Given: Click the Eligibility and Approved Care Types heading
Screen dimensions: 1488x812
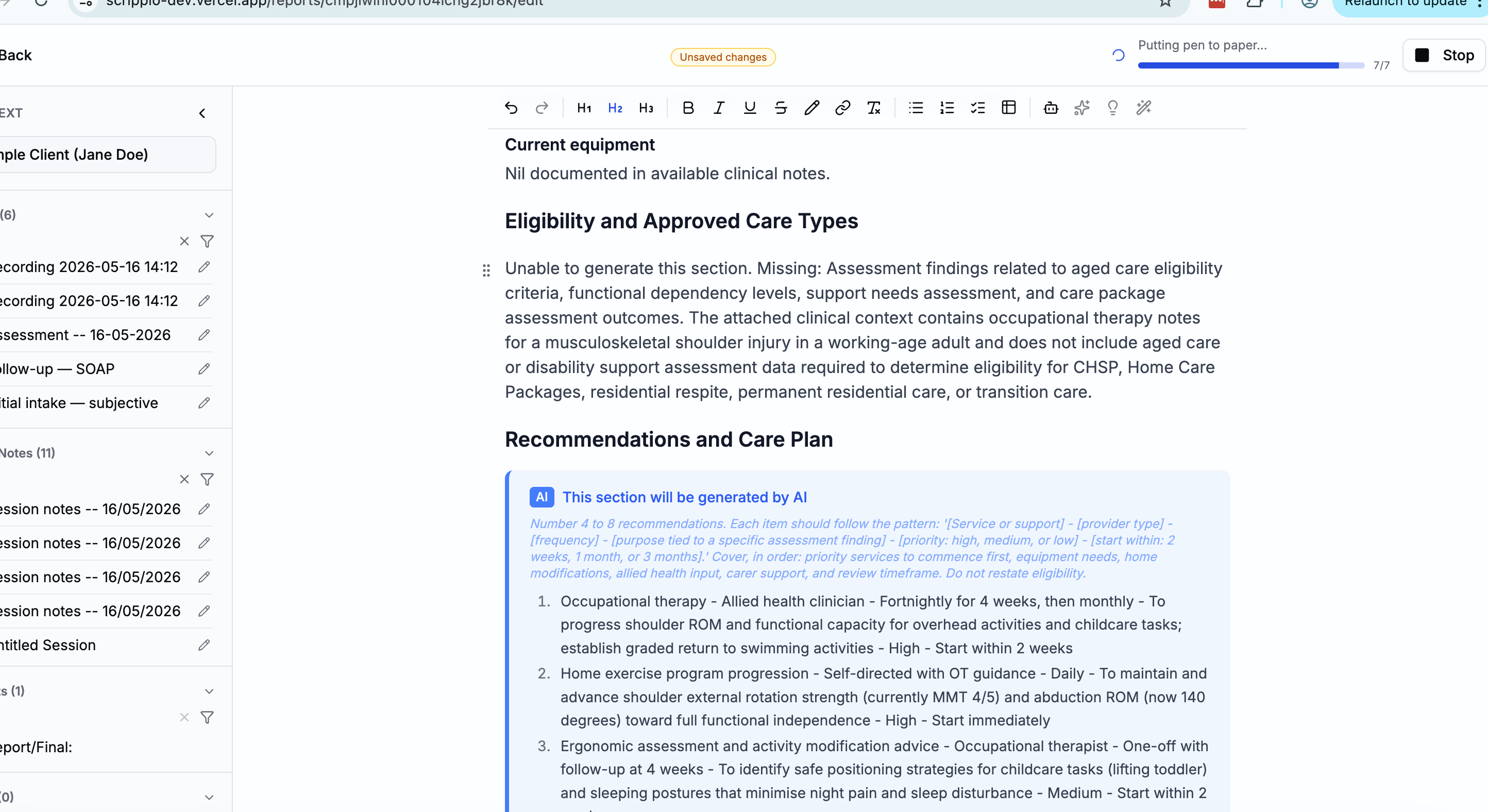Looking at the screenshot, I should point(681,221).
